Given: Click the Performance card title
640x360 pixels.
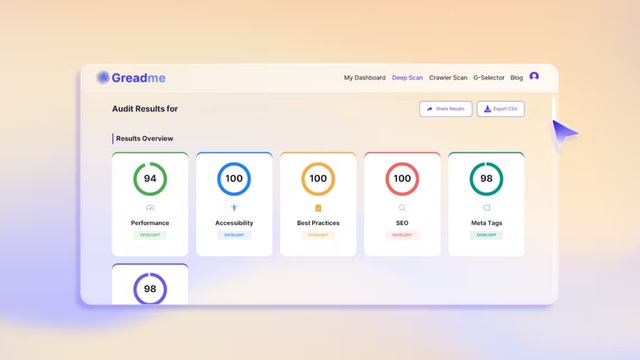Looking at the screenshot, I should pos(150,223).
